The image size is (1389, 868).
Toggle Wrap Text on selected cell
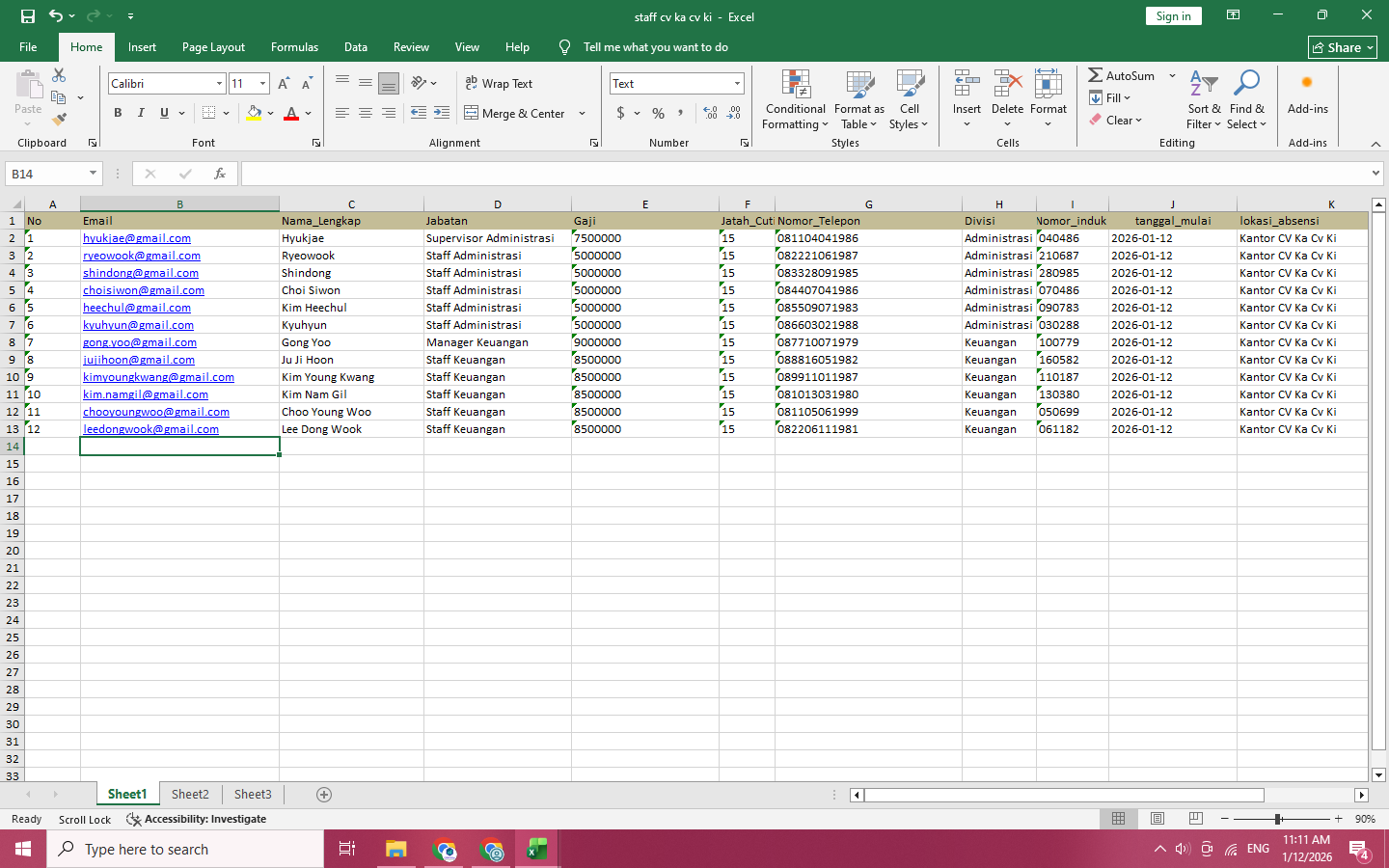(x=499, y=84)
